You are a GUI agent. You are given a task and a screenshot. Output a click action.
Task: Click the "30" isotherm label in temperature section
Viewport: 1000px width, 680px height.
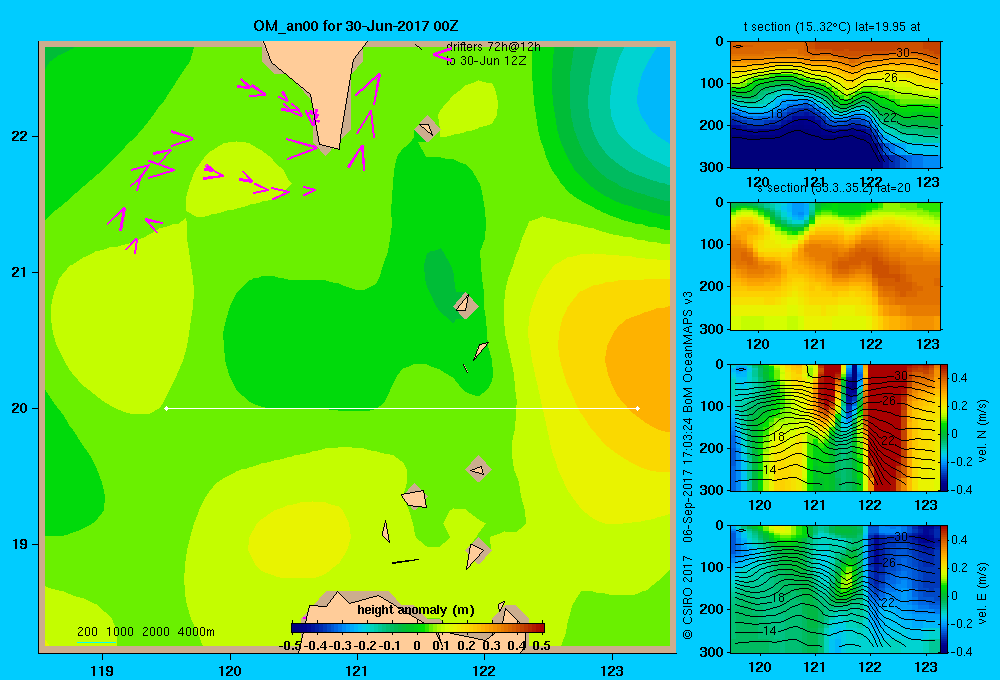902,52
